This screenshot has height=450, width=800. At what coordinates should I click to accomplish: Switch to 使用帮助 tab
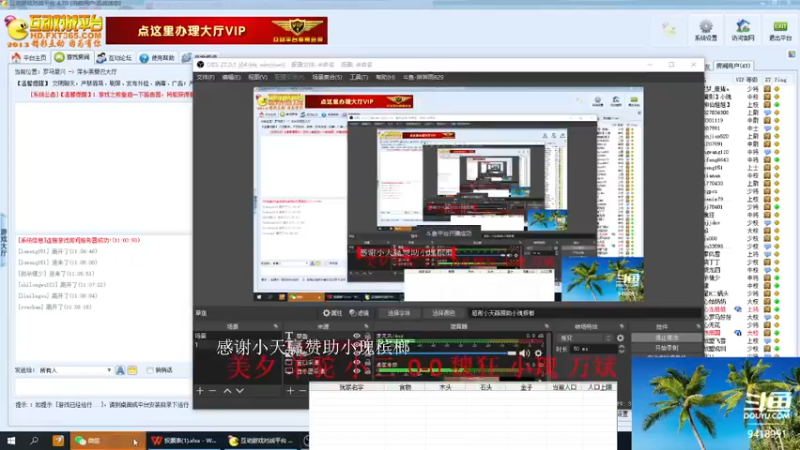(x=157, y=57)
